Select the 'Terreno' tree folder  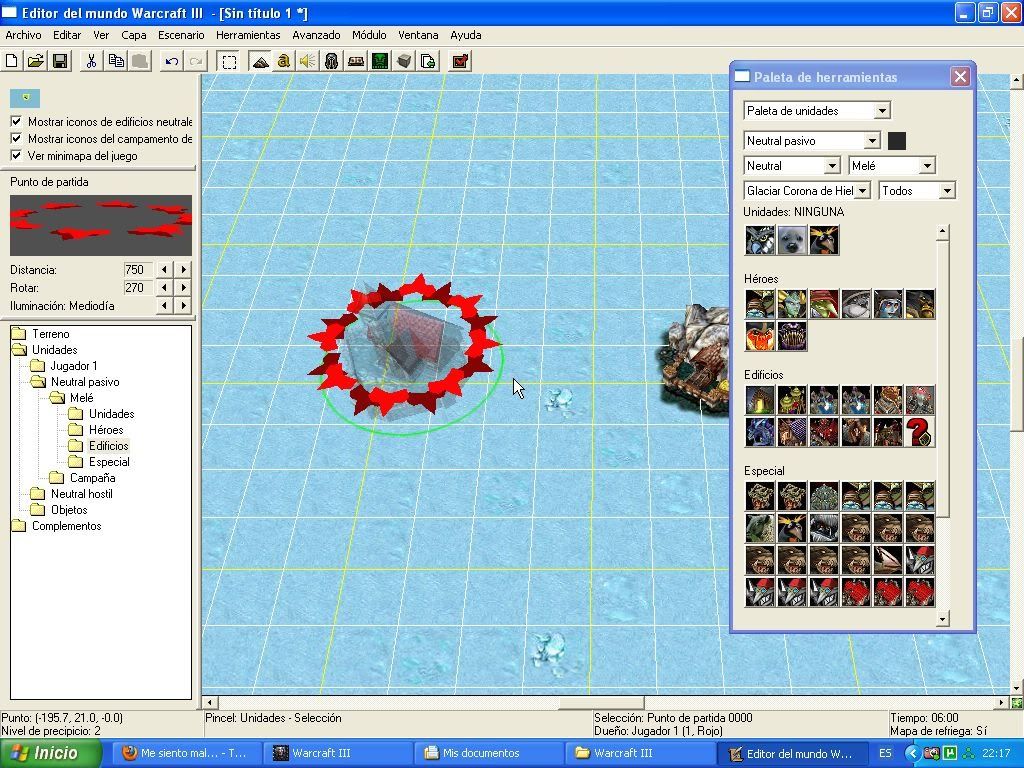pyautogui.click(x=50, y=334)
